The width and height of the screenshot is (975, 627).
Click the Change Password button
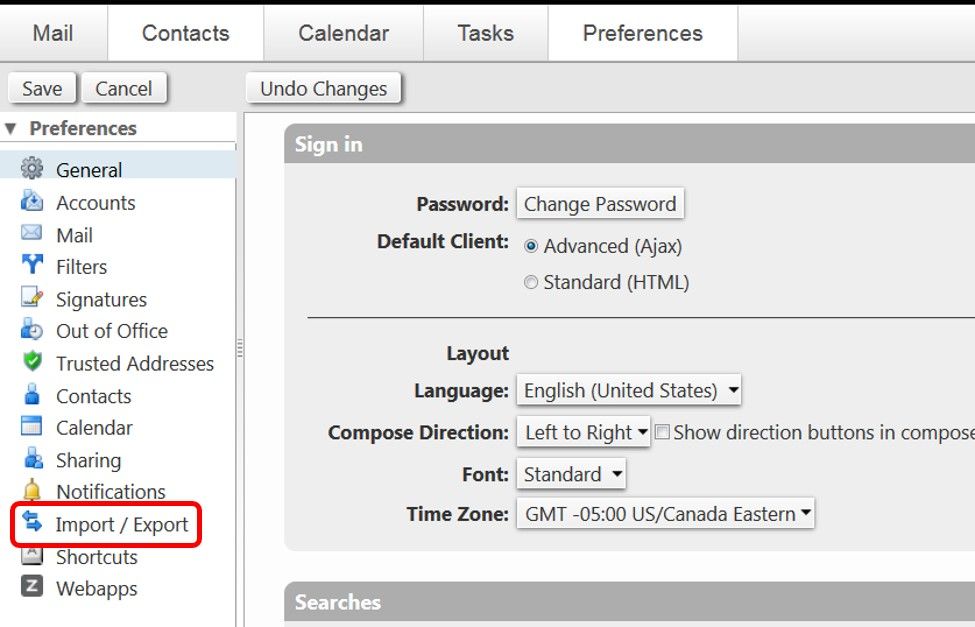point(600,204)
